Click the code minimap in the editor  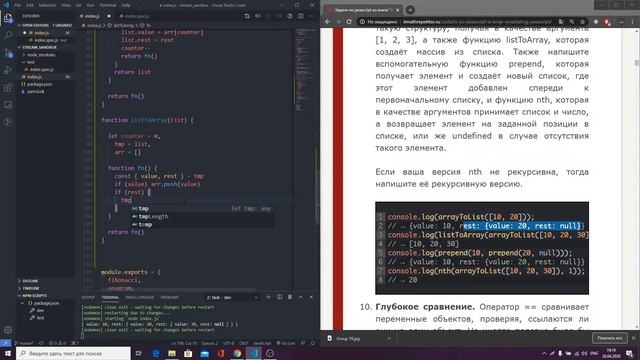(304, 69)
